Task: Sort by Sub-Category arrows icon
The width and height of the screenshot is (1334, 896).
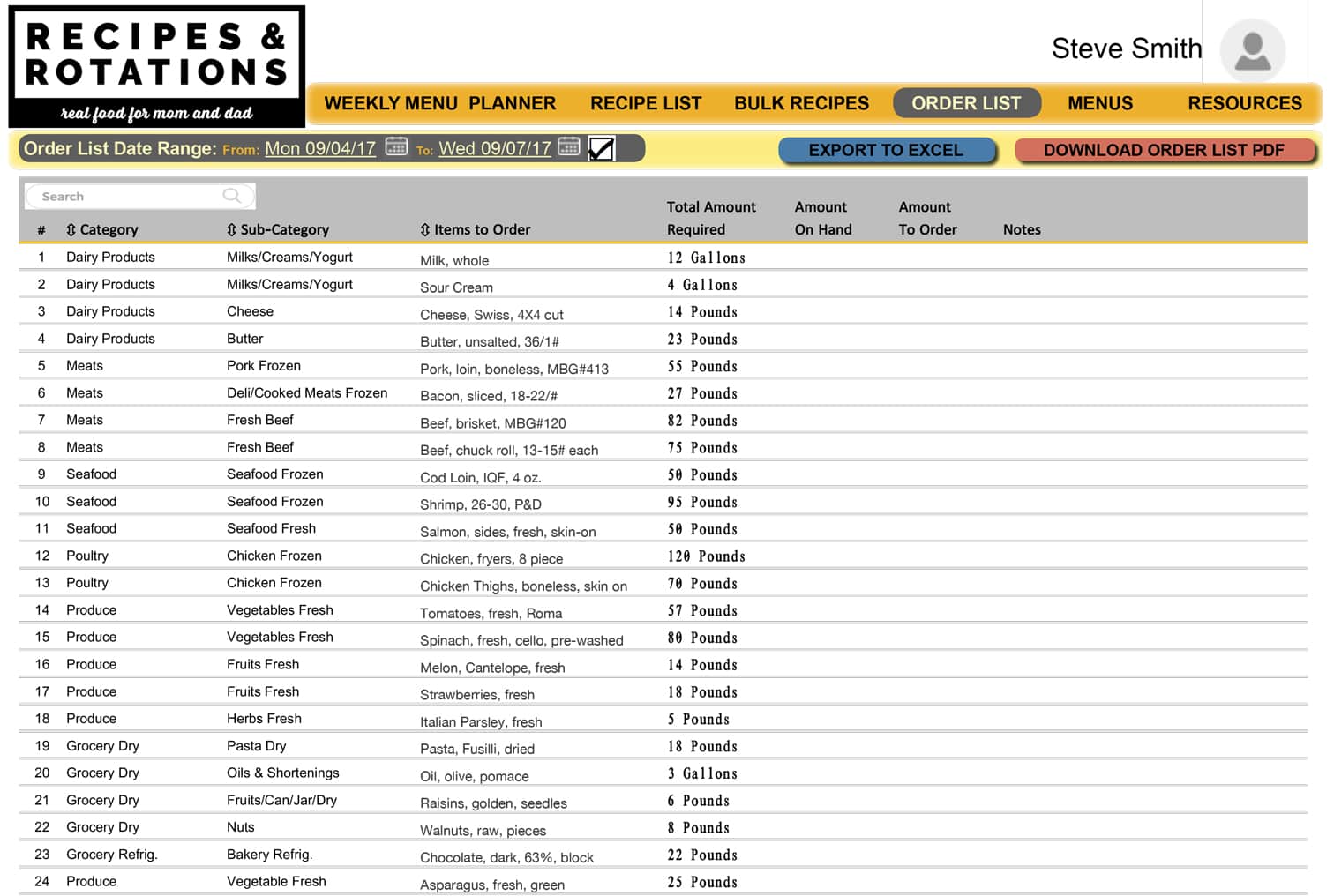Action: pyautogui.click(x=231, y=229)
